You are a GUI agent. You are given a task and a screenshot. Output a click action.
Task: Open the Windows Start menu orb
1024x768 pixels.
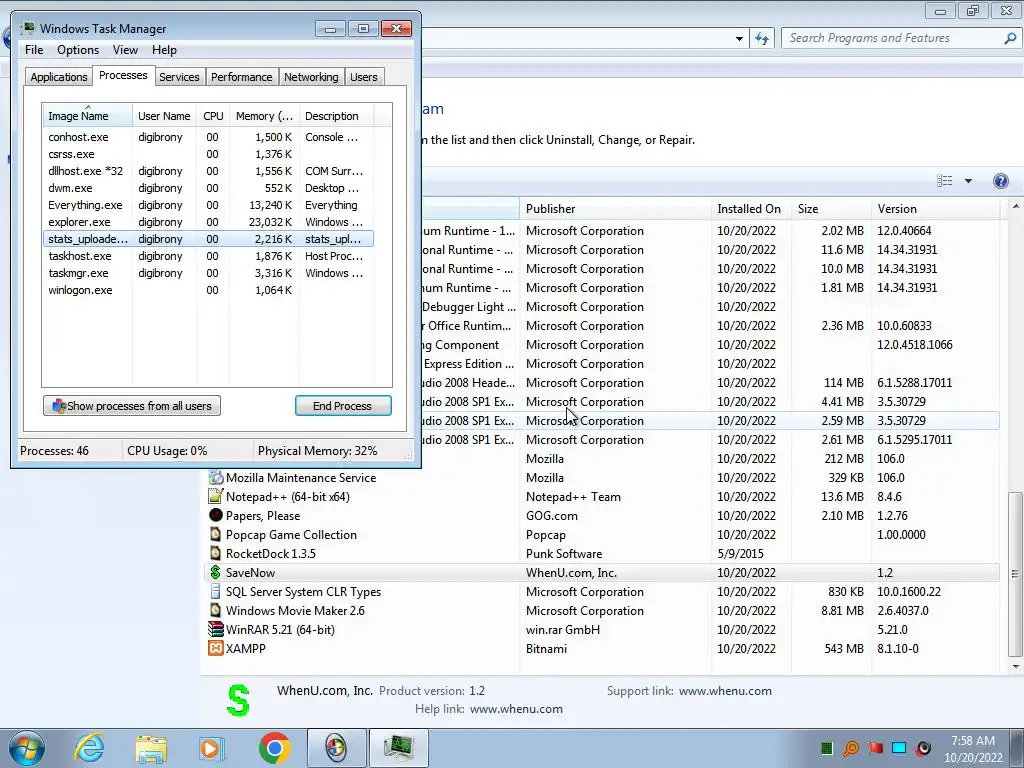click(27, 748)
